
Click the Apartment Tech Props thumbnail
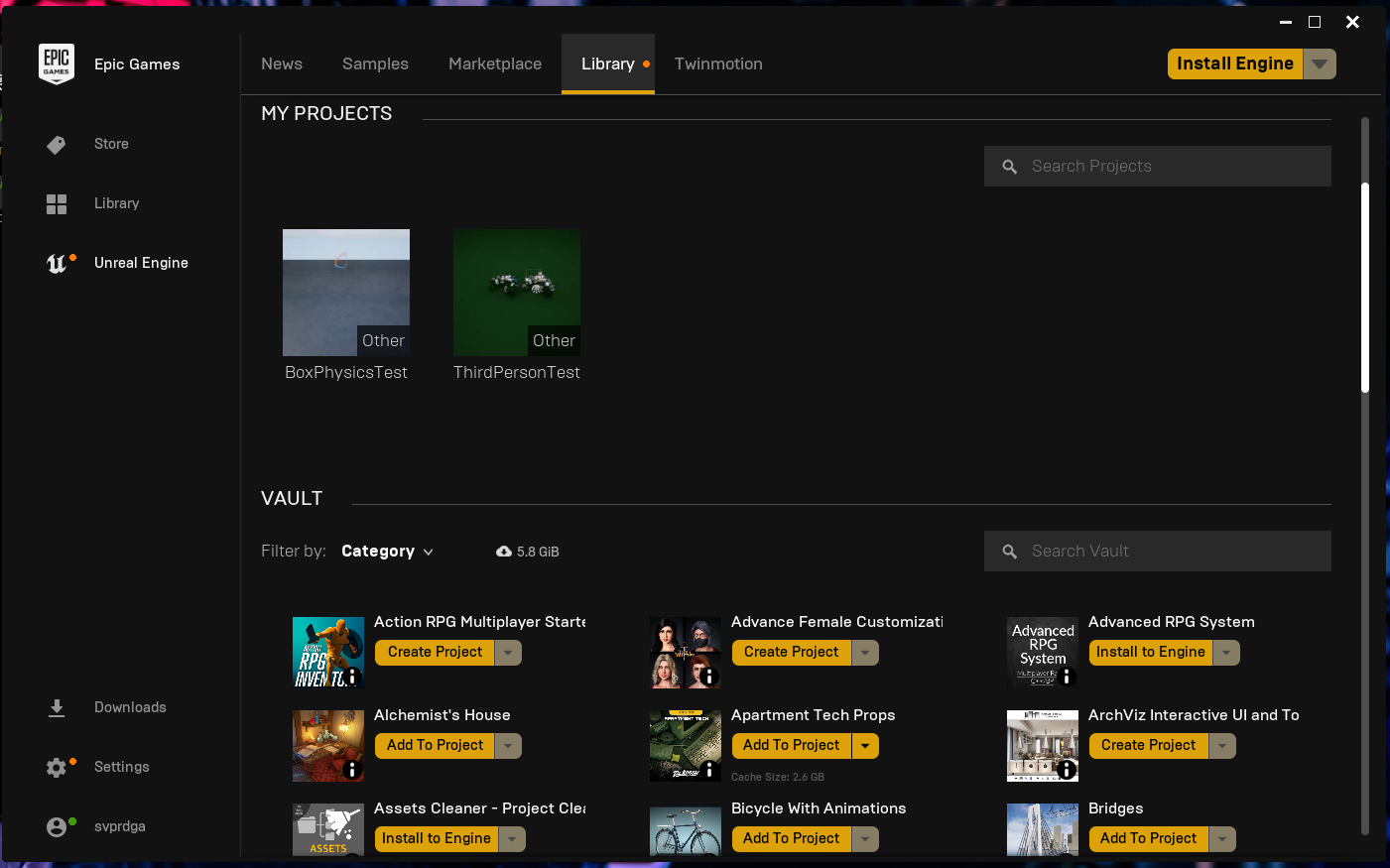pos(686,746)
